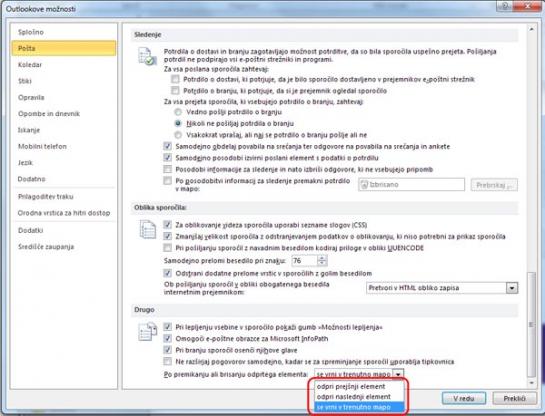The height and width of the screenshot is (416, 545).
Task: Select Vsakokrat vprašaj radio option
Action: coord(178,135)
